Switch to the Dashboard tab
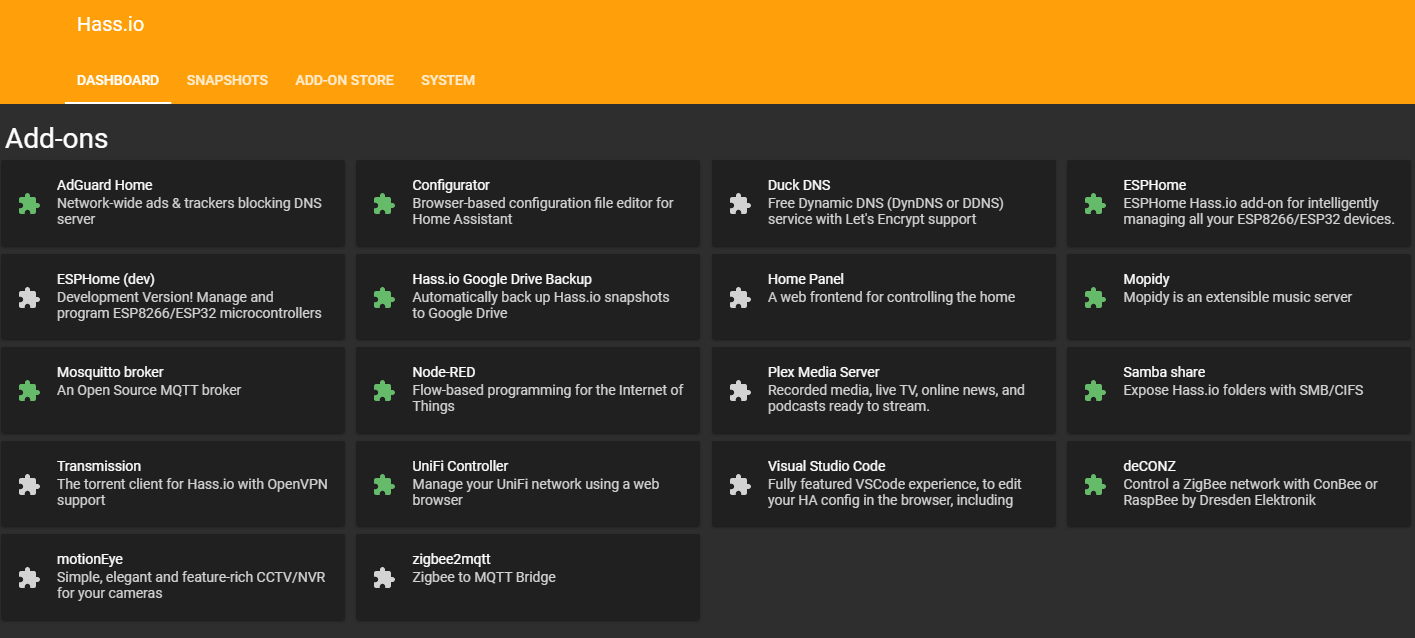The width and height of the screenshot is (1415, 638). click(x=118, y=80)
